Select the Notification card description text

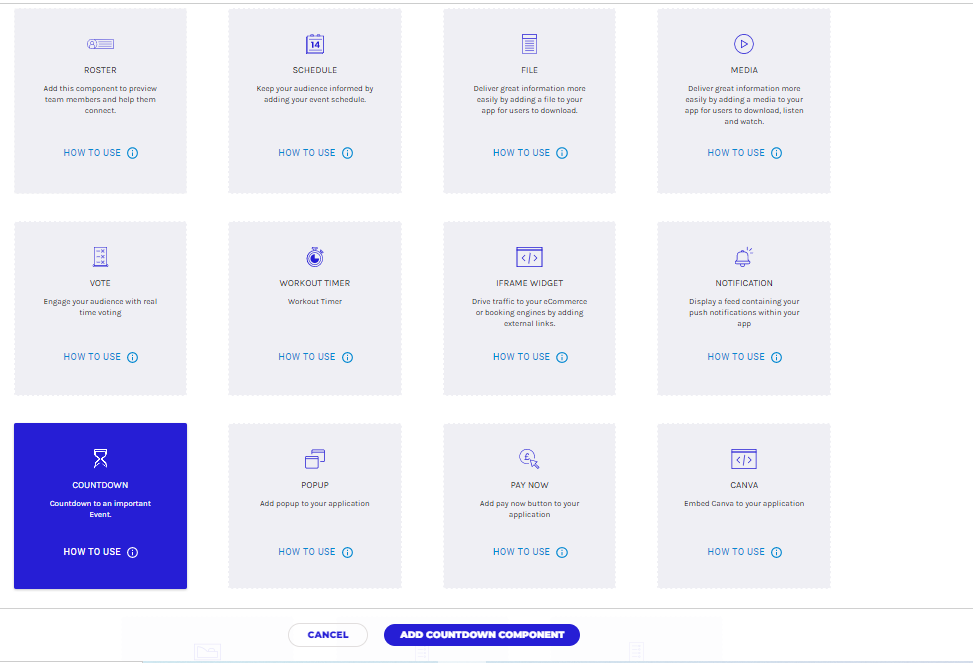pyautogui.click(x=744, y=313)
